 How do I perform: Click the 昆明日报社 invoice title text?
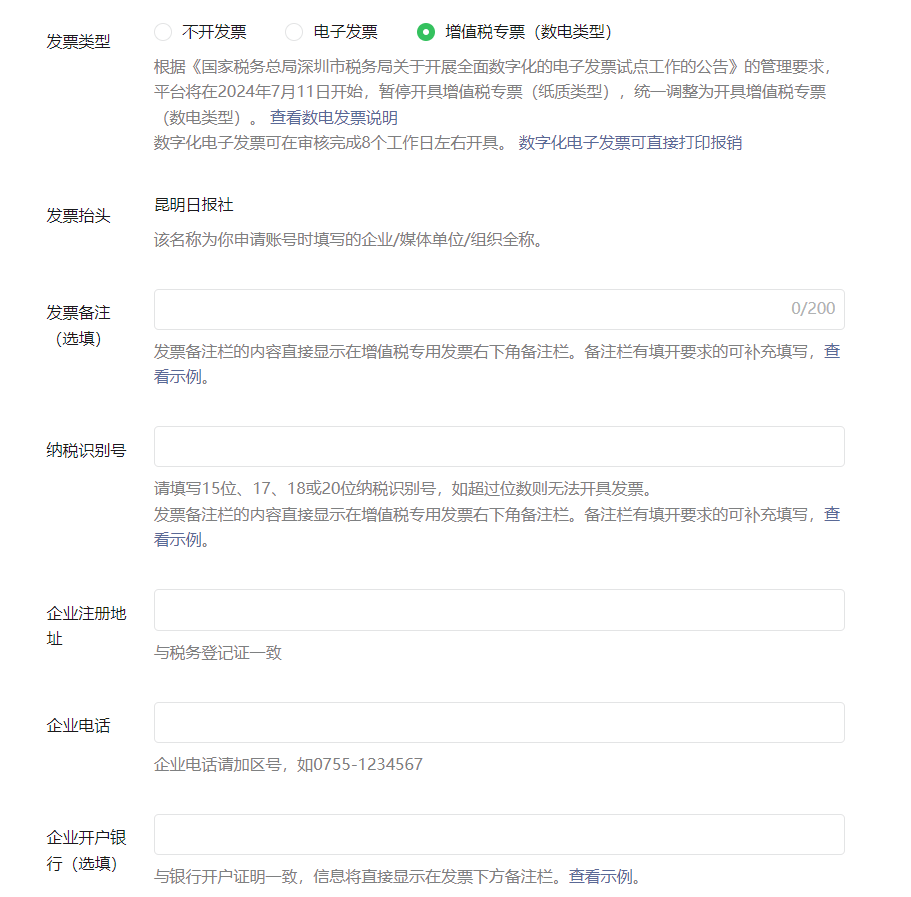click(x=193, y=205)
